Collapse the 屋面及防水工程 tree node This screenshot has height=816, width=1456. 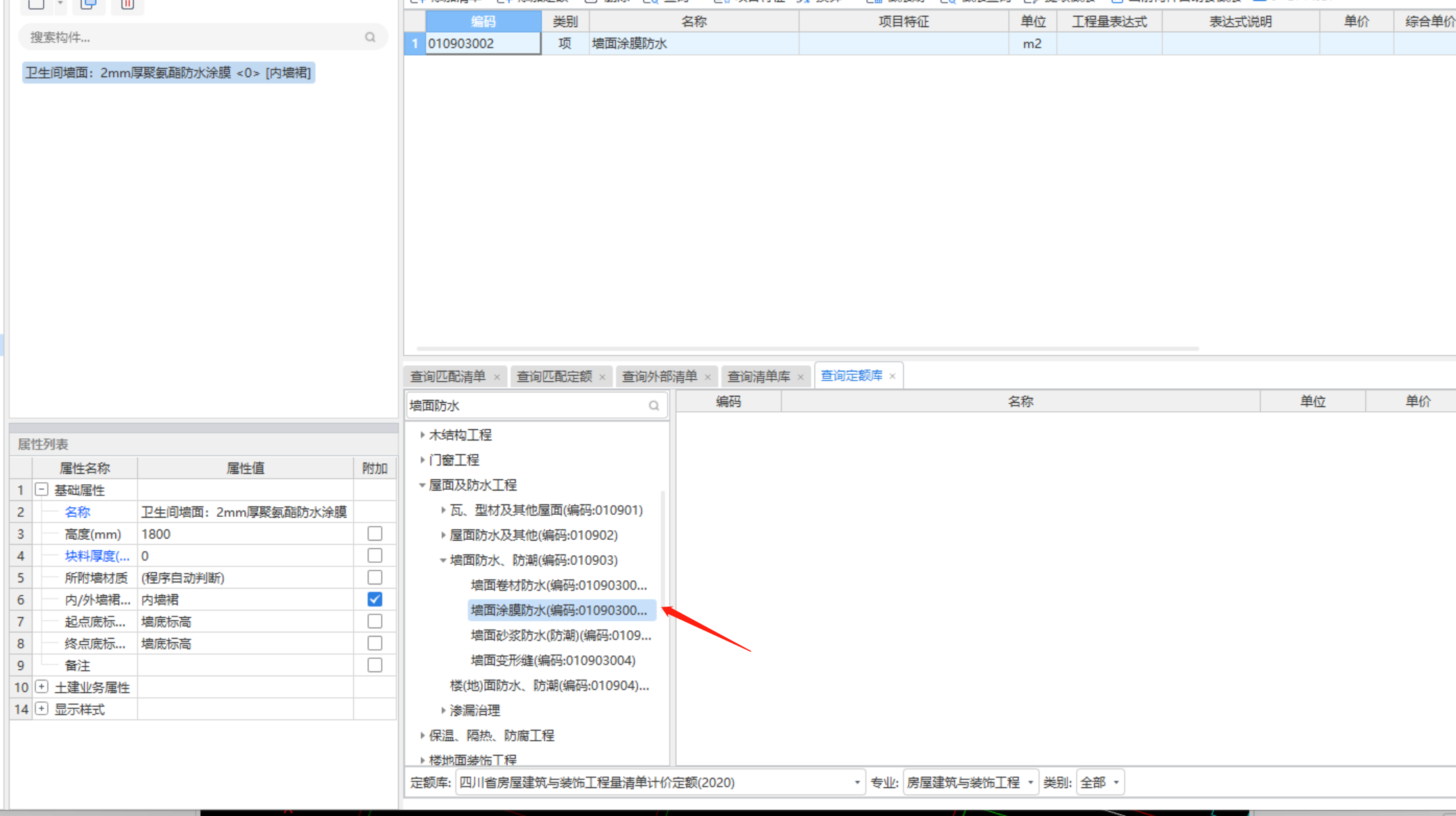422,485
